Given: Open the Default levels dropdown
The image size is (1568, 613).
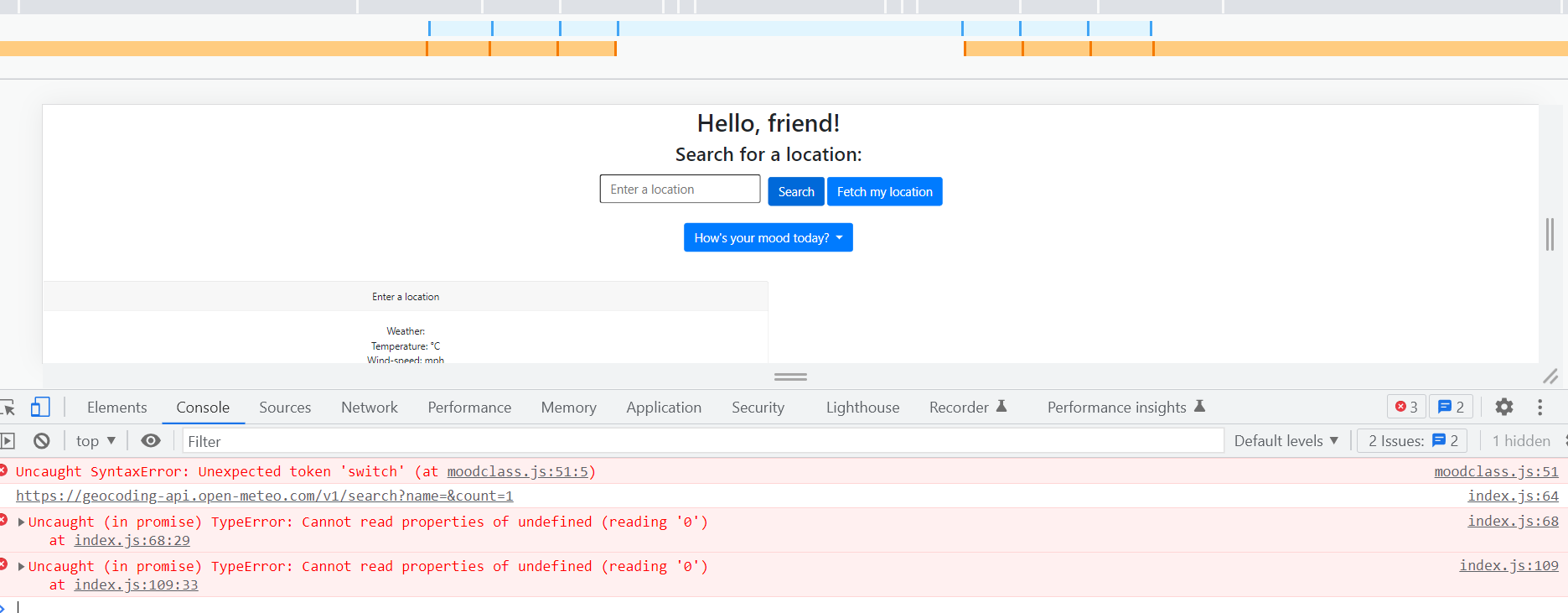Looking at the screenshot, I should (x=1286, y=441).
